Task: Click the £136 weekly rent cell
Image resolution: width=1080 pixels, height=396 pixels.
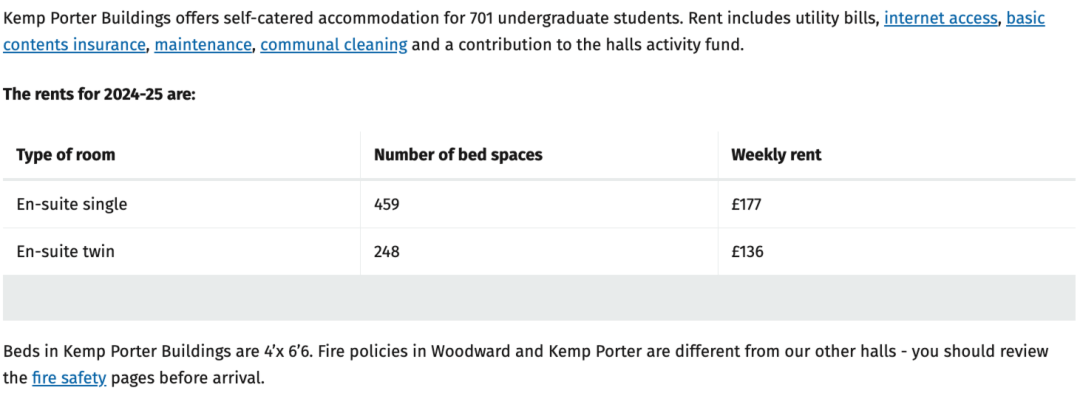Action: 747,252
